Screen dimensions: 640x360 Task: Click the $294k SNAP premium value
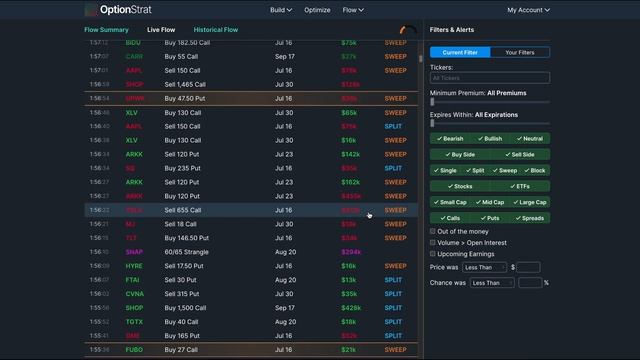click(x=351, y=252)
